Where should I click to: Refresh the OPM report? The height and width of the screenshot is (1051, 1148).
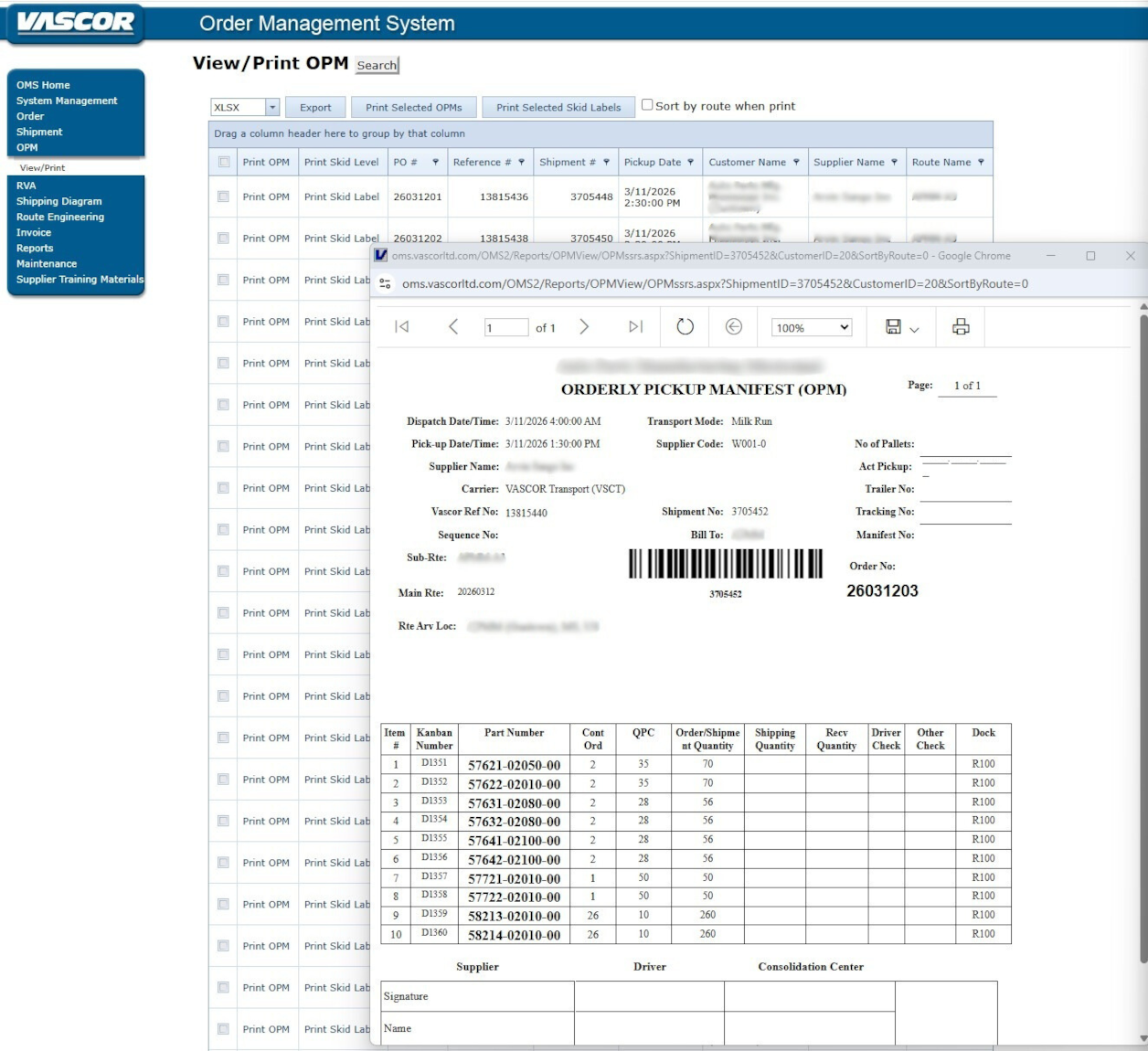click(685, 327)
